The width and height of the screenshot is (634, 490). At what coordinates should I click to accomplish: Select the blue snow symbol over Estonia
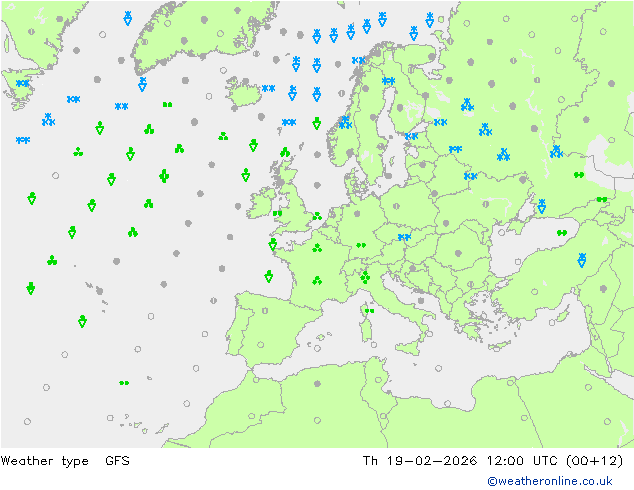pos(412,136)
